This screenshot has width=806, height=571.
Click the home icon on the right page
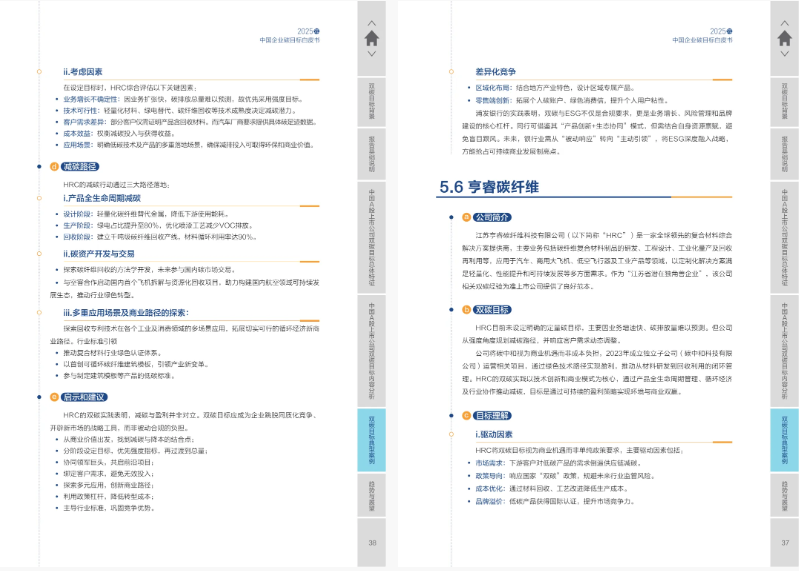coord(785,38)
